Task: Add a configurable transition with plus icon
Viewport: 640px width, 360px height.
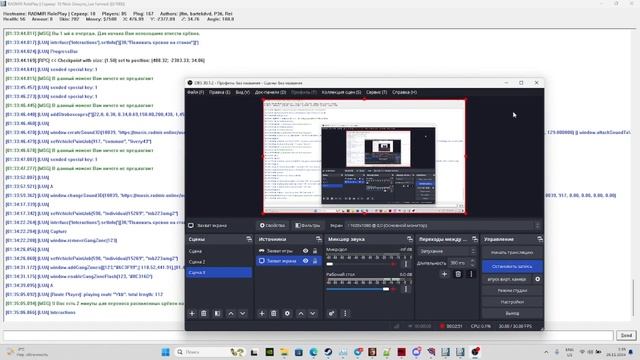Action: (x=444, y=274)
